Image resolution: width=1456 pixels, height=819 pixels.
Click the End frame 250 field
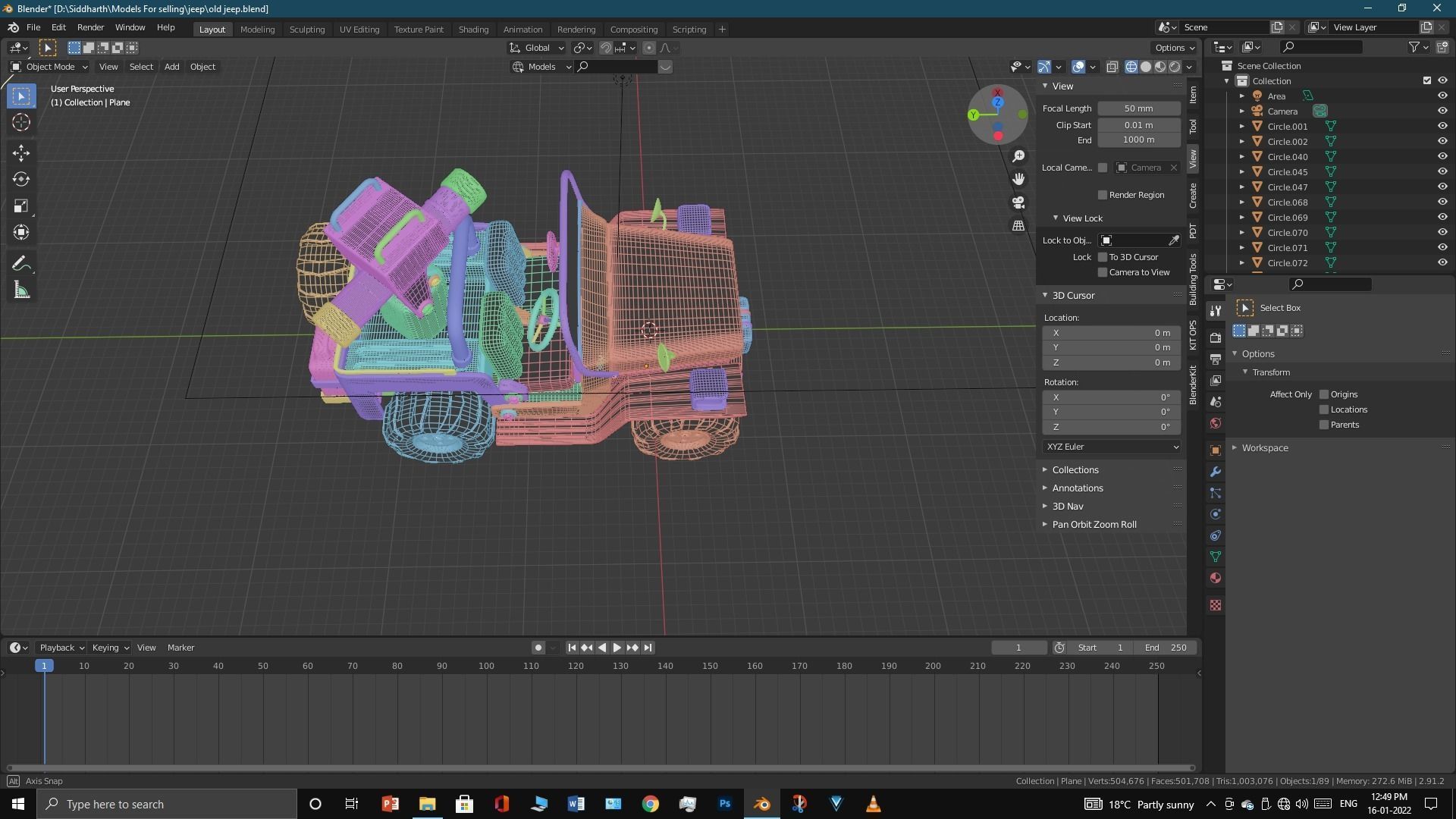point(1166,648)
